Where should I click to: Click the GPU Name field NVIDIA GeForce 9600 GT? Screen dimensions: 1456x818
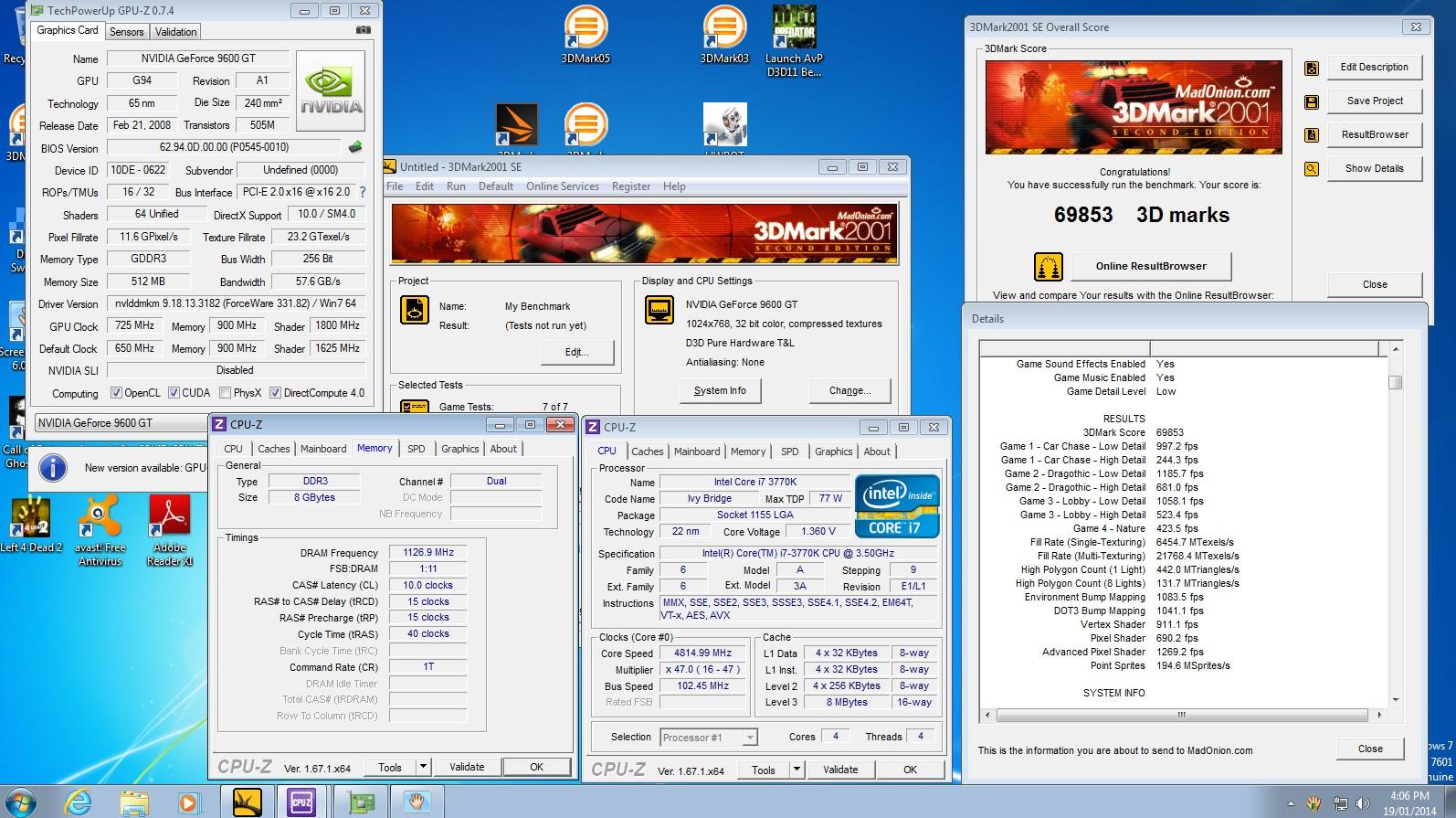[x=198, y=58]
